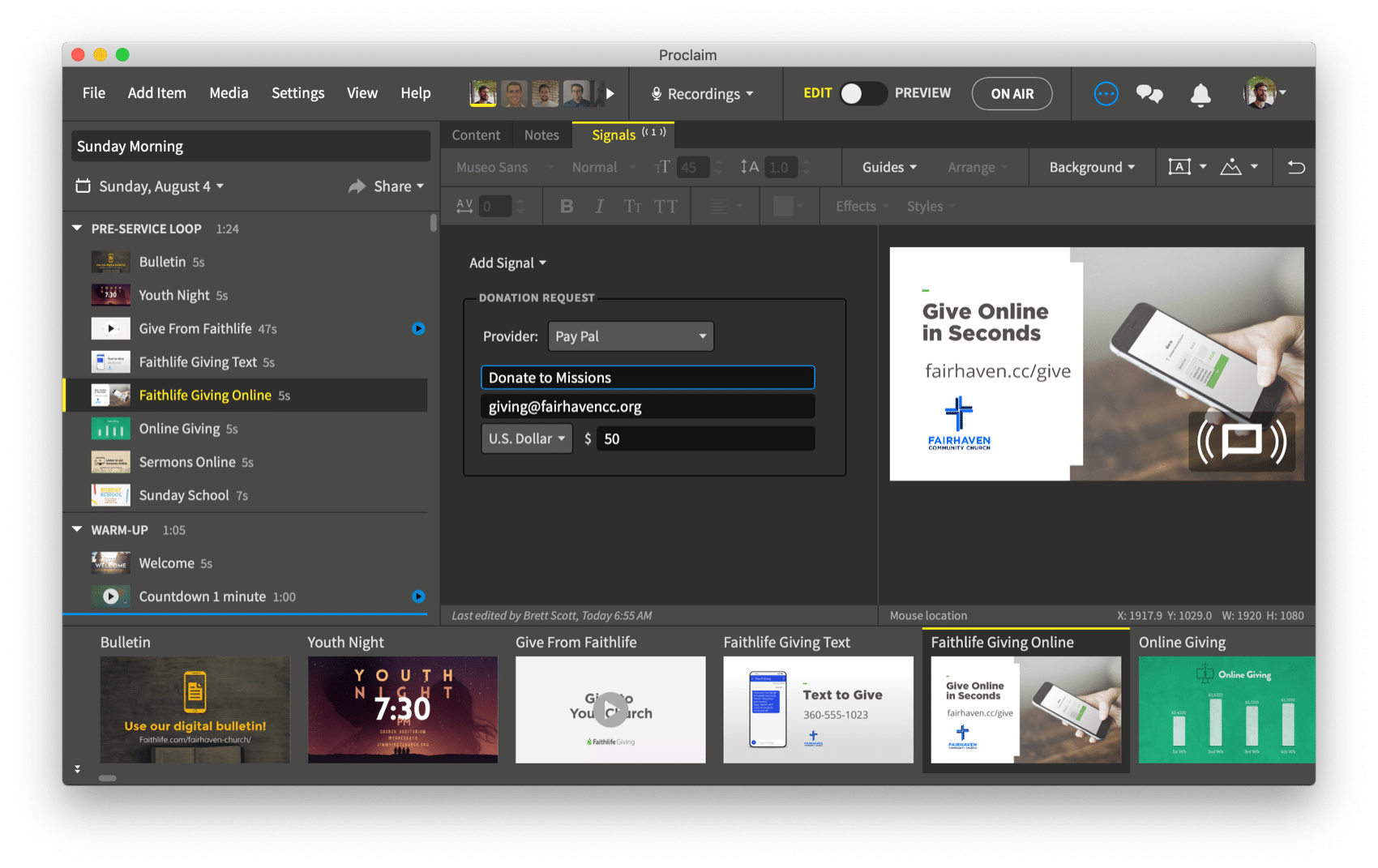Open the text color swatch

point(788,207)
